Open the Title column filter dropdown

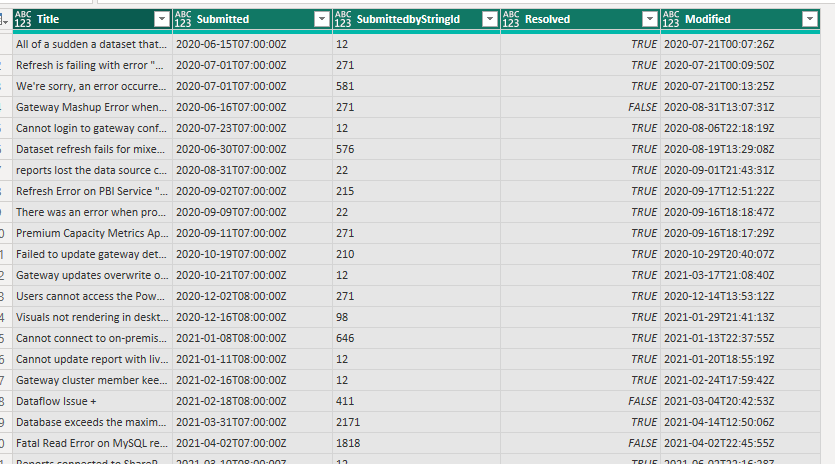click(x=162, y=20)
